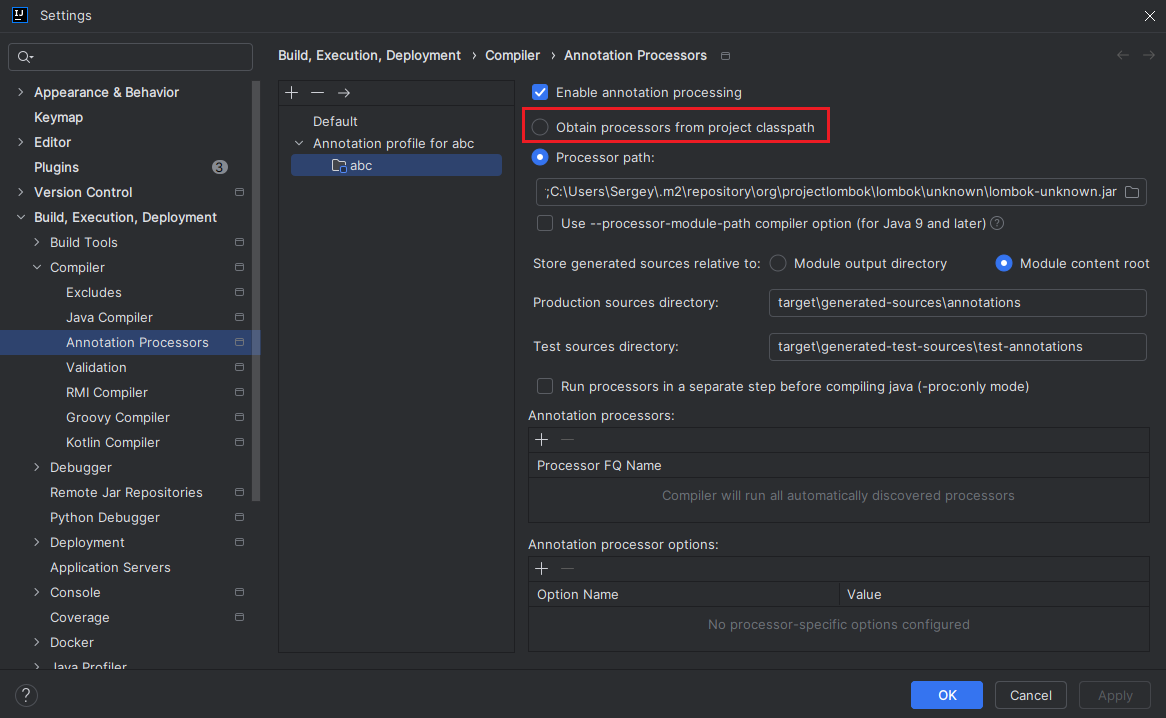The height and width of the screenshot is (718, 1166).
Task: Select Module output directory radio button
Action: coord(778,264)
